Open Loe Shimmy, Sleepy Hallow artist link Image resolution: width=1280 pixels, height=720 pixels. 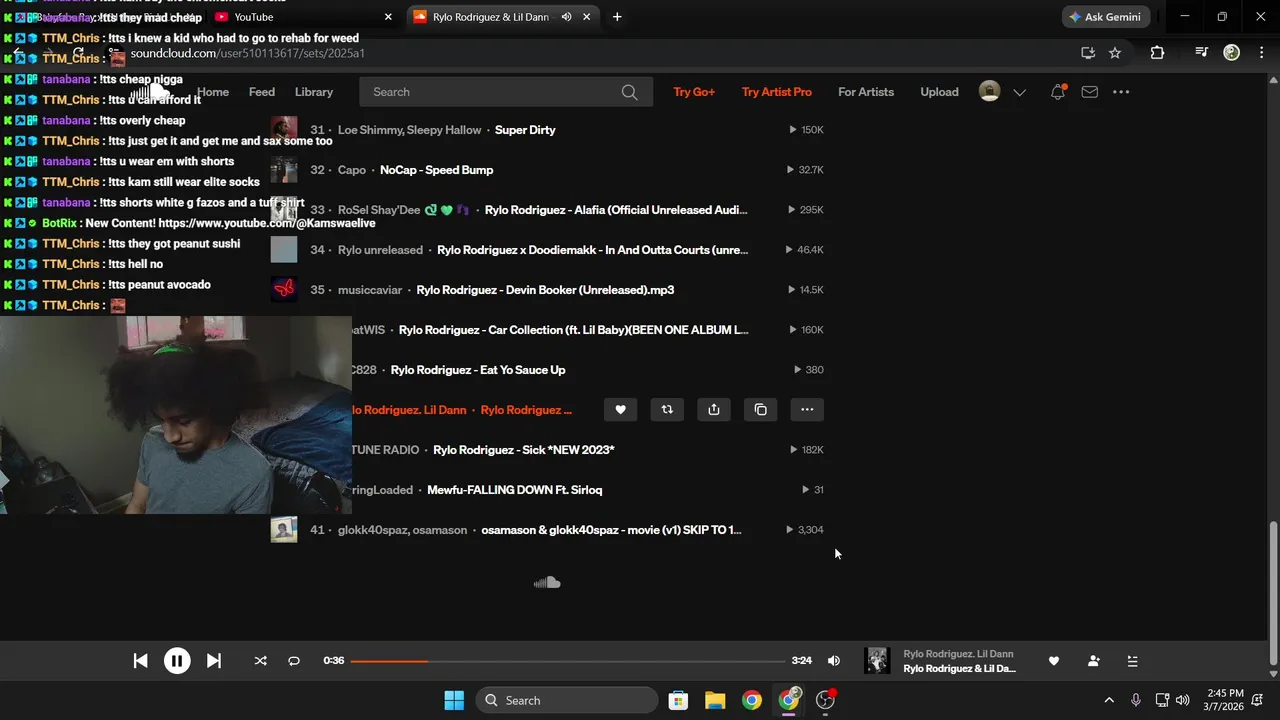tap(410, 130)
